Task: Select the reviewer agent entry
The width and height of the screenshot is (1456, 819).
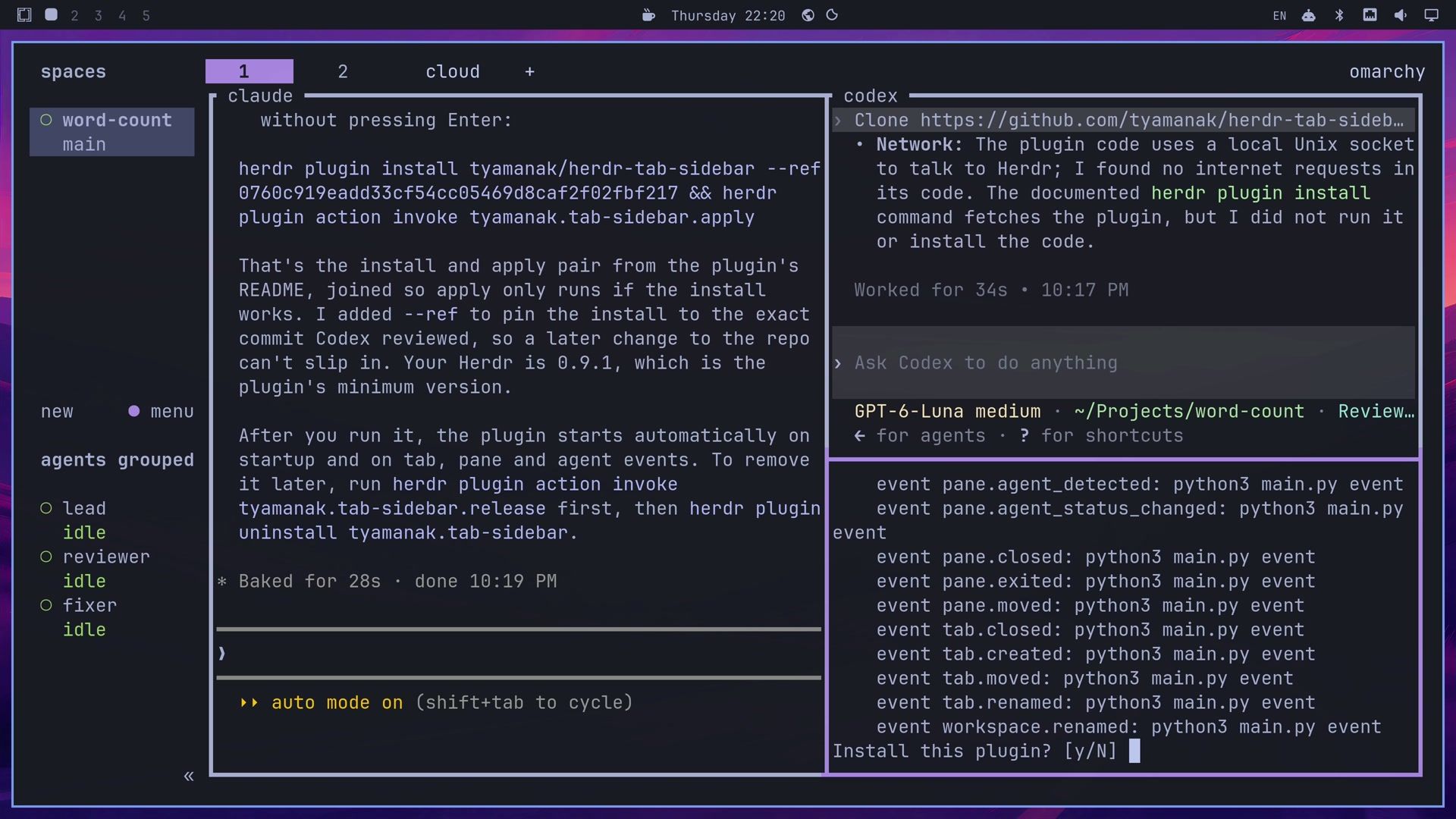Action: point(95,569)
